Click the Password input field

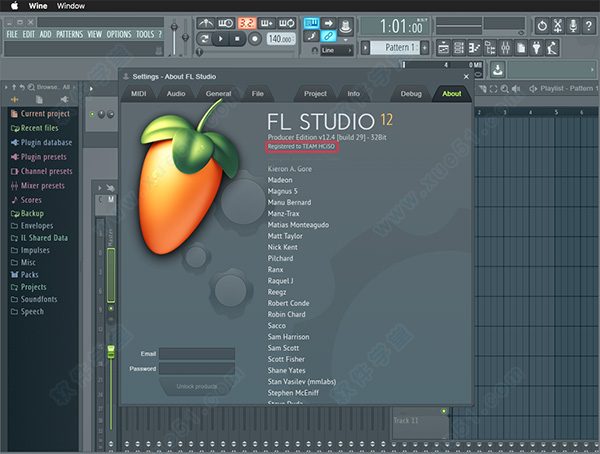[x=197, y=369]
